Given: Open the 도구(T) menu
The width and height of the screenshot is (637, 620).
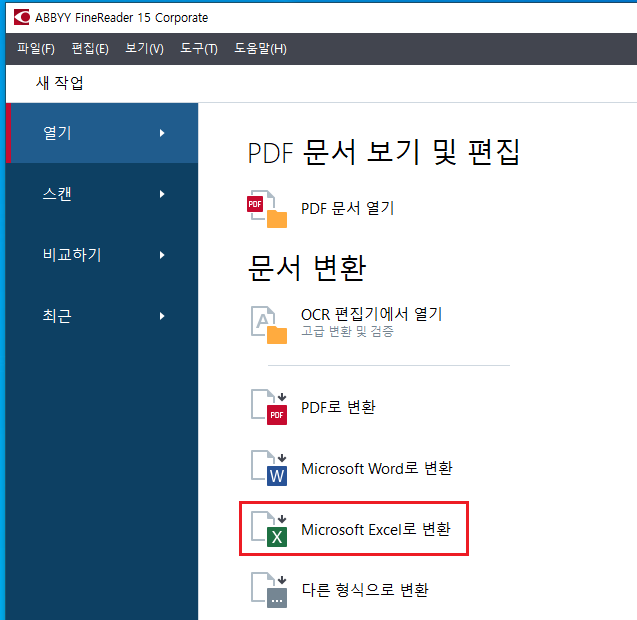Looking at the screenshot, I should [x=199, y=49].
